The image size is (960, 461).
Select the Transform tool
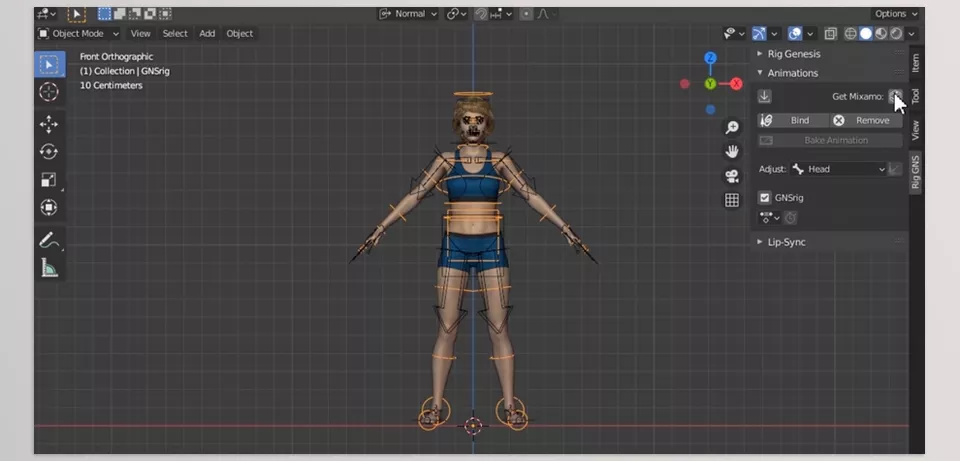[49, 208]
